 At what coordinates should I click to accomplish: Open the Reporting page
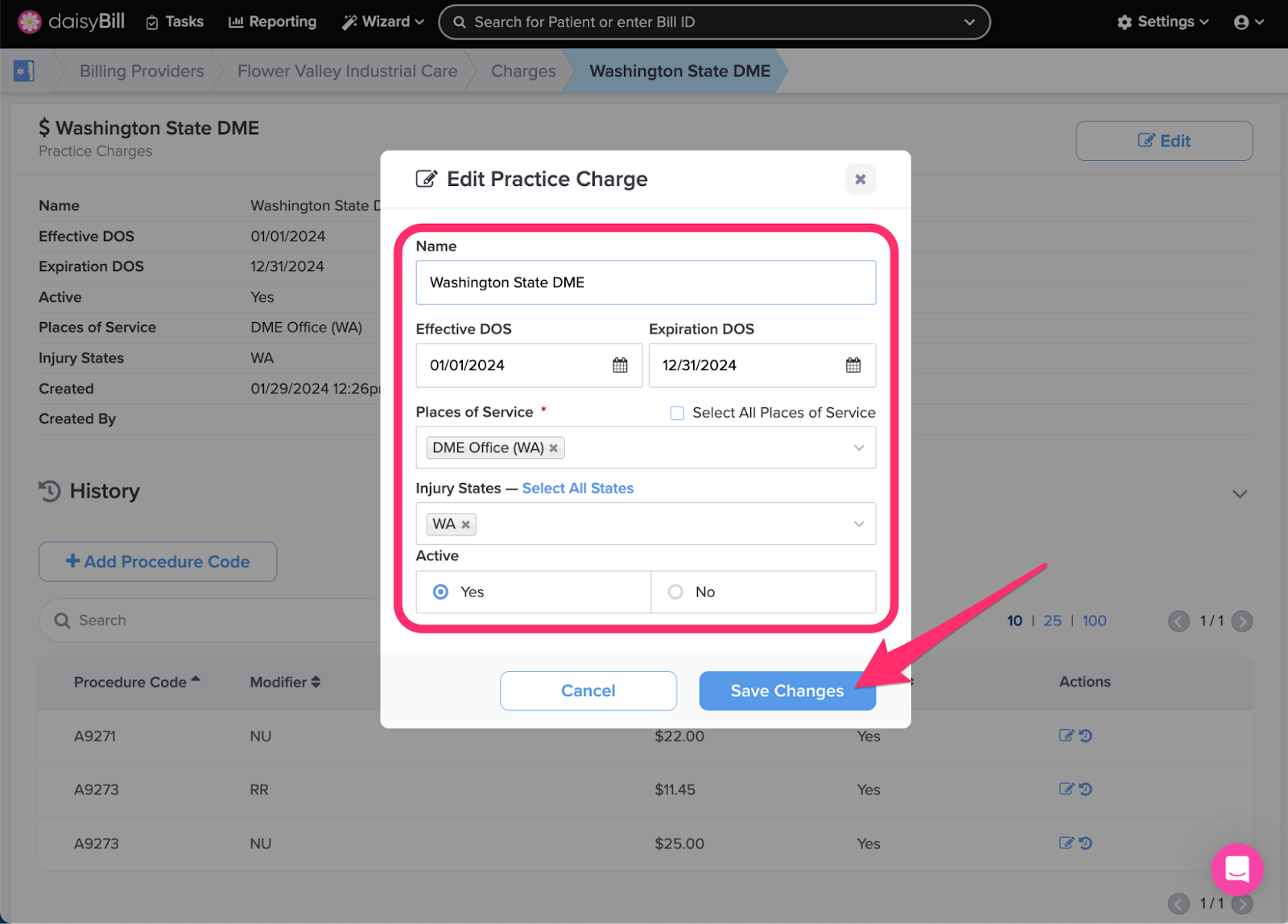(272, 22)
